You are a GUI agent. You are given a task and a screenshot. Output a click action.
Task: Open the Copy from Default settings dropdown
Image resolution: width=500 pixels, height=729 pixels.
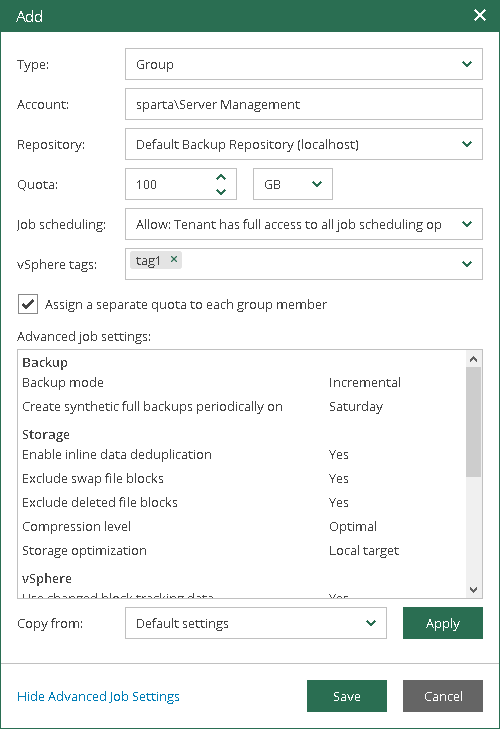click(256, 623)
